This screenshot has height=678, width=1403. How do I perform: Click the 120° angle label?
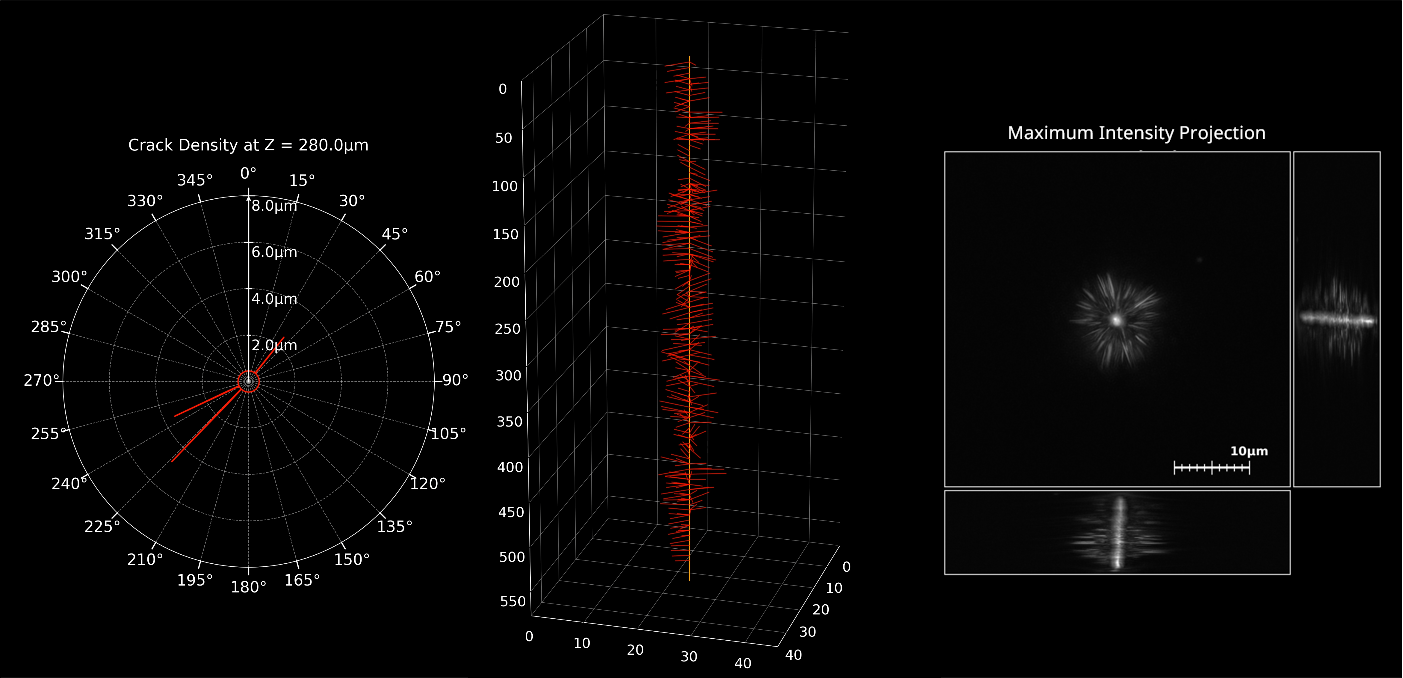pos(428,484)
